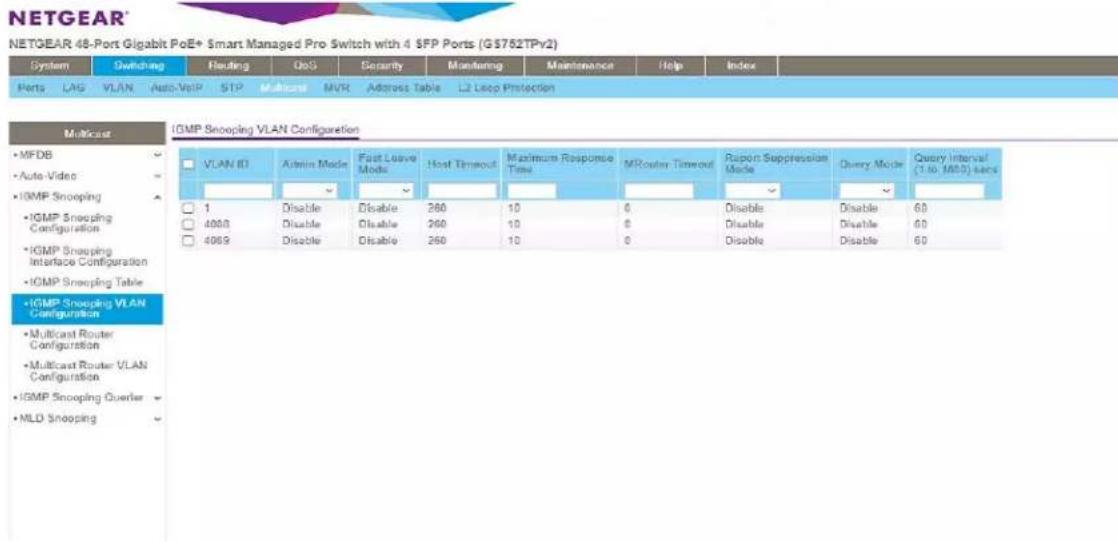Viewport: 1118px width, 542px height.
Task: Click the Multicast sidebar header
Action: [86, 133]
